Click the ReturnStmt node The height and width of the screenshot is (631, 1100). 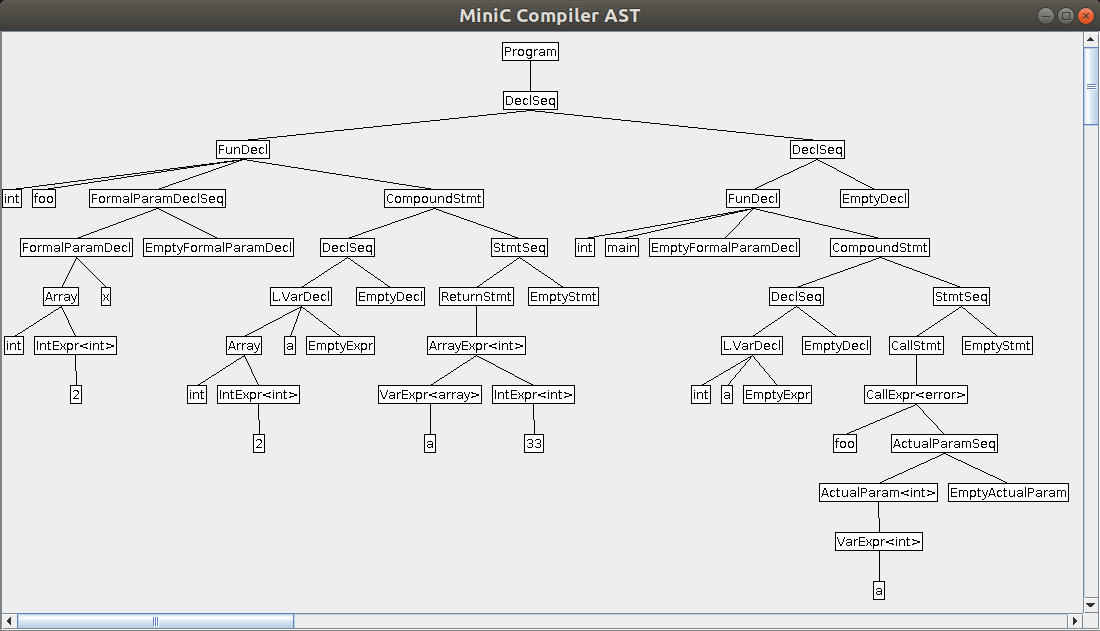(x=476, y=297)
